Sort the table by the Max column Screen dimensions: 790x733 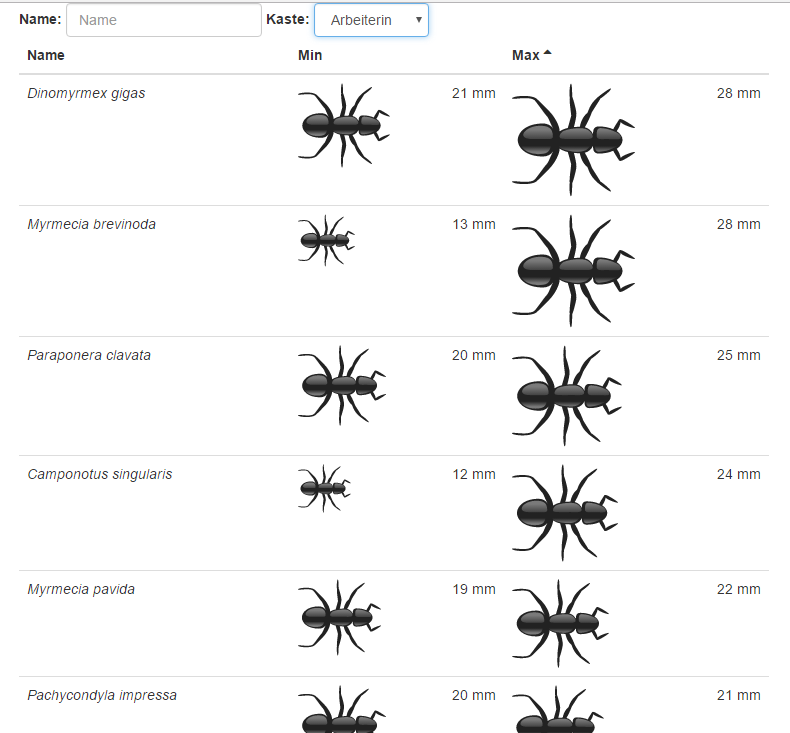pos(526,55)
